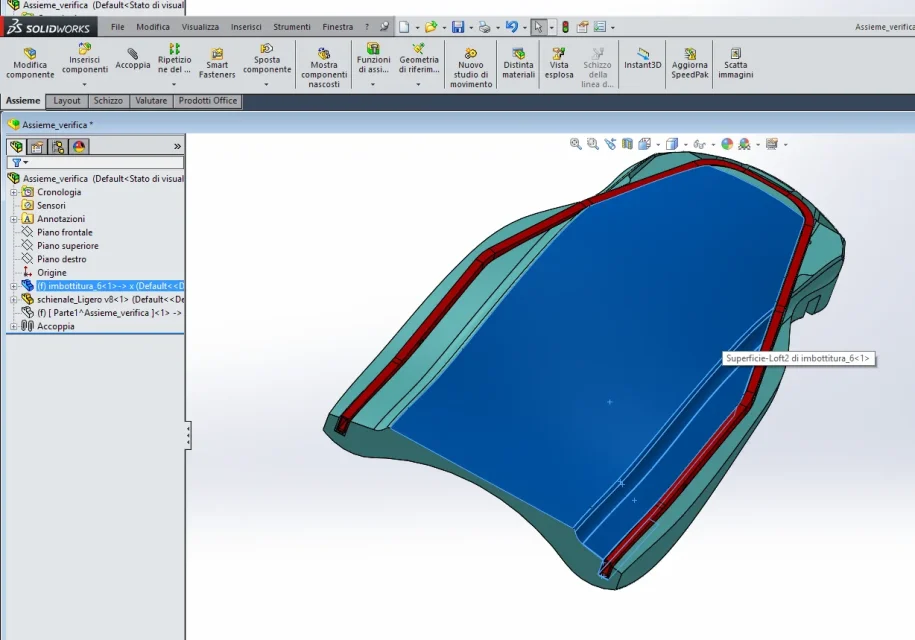Image resolution: width=915 pixels, height=640 pixels.
Task: Select Piano superiore in the tree
Action: [x=68, y=246]
